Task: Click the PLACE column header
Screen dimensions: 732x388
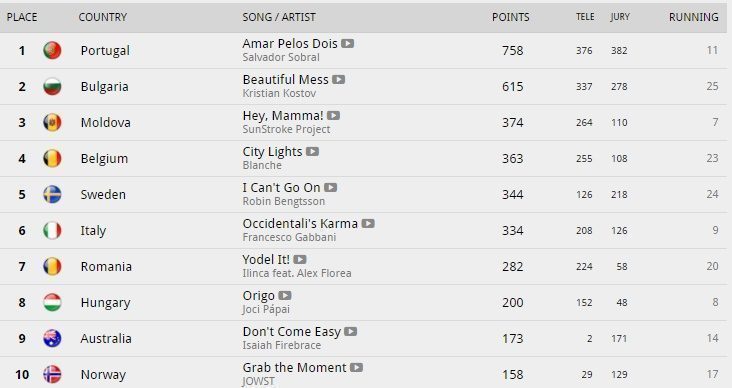Action: tap(22, 17)
